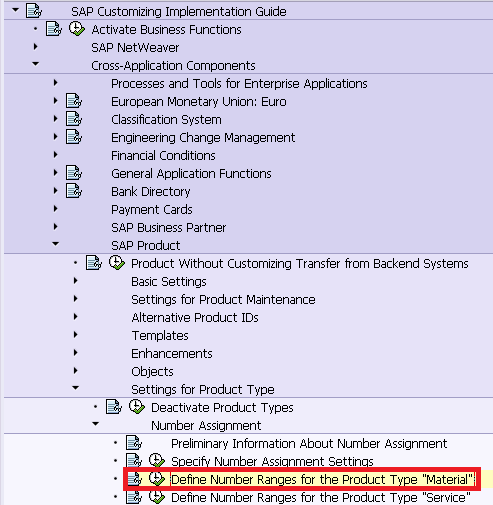Expand Processes and Tools for Enterprise Applications
This screenshot has height=505, width=493.
click(x=56, y=83)
